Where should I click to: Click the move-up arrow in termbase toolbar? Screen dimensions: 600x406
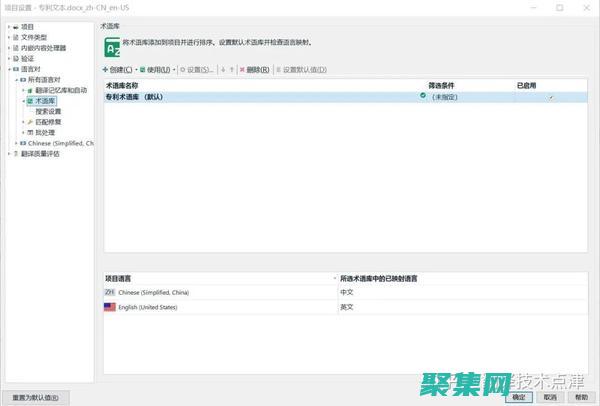coord(232,70)
